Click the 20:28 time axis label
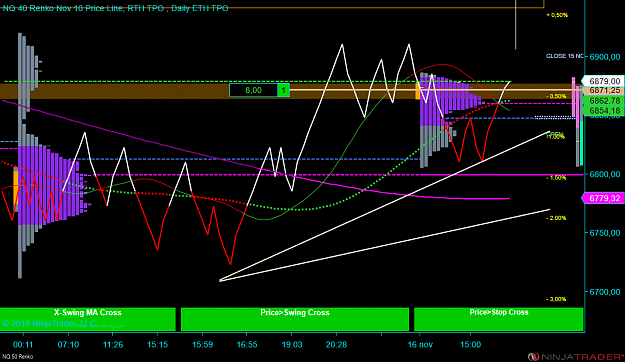 tap(336, 344)
